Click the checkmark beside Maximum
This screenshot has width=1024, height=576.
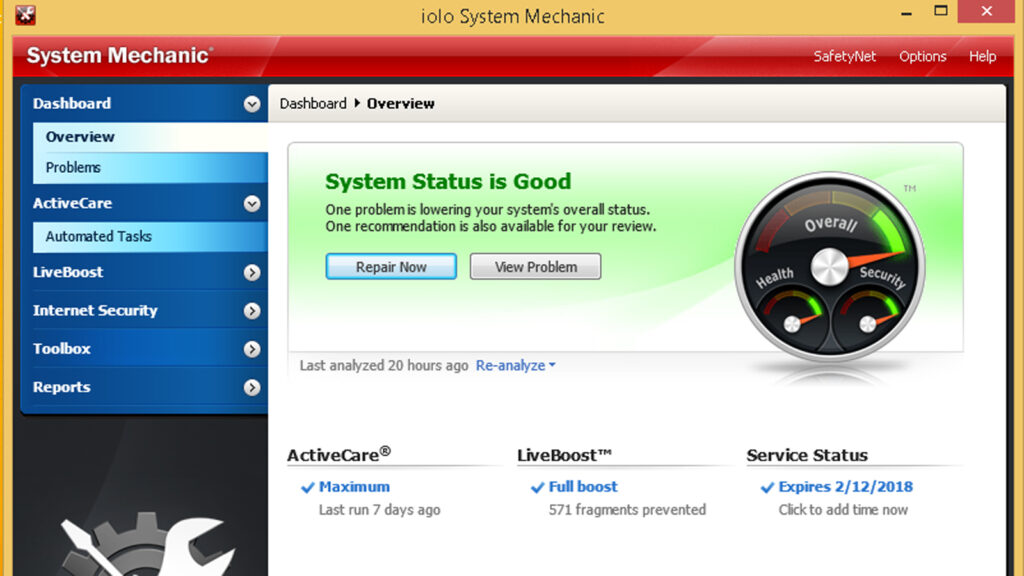(x=308, y=487)
